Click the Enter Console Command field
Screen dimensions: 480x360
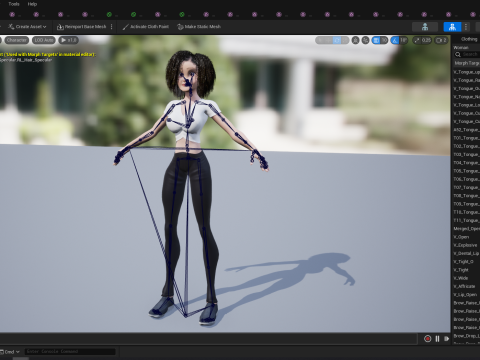70,351
